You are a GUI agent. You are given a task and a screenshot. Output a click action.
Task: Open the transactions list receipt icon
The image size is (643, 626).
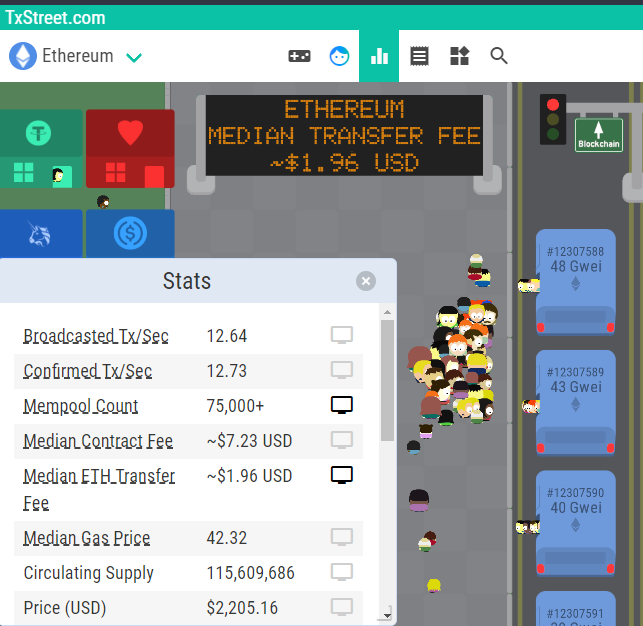(419, 56)
